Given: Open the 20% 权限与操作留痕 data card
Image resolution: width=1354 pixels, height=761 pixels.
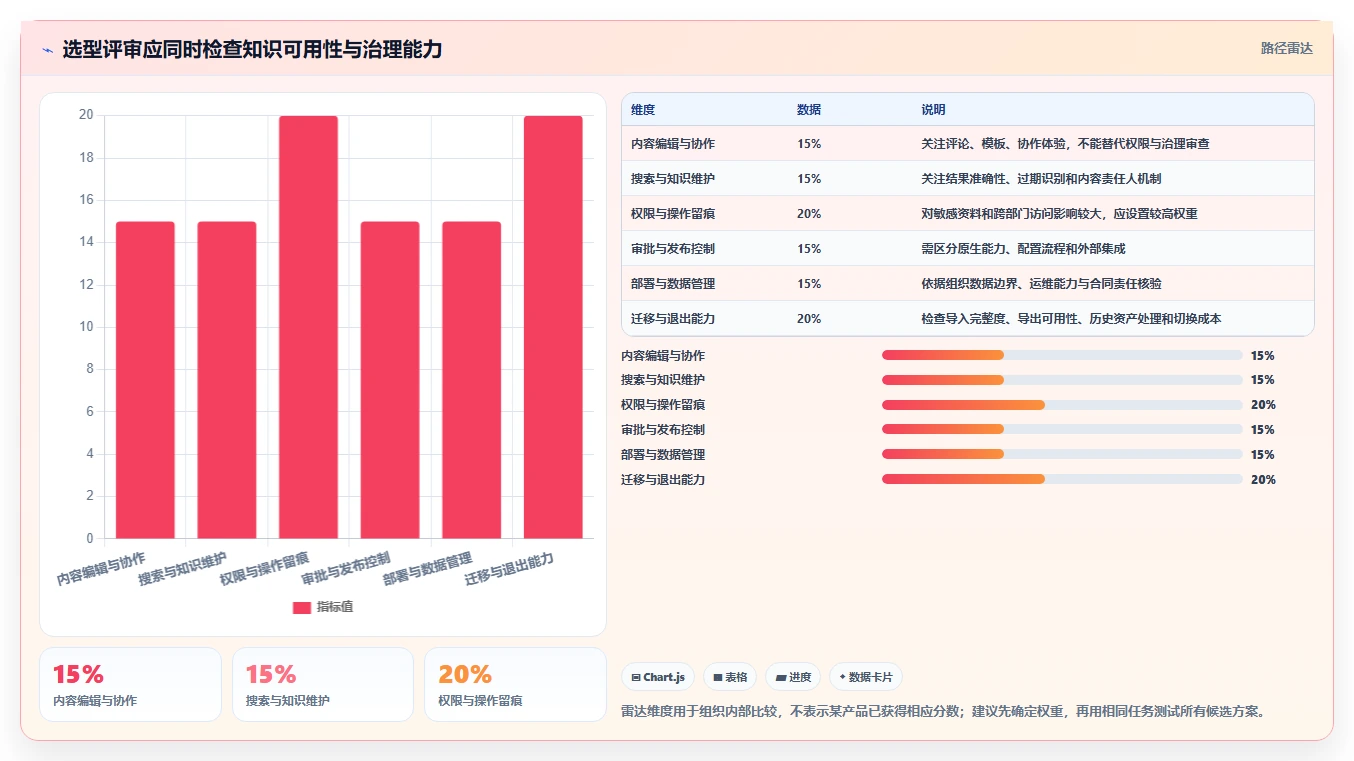Looking at the screenshot, I should 515,685.
